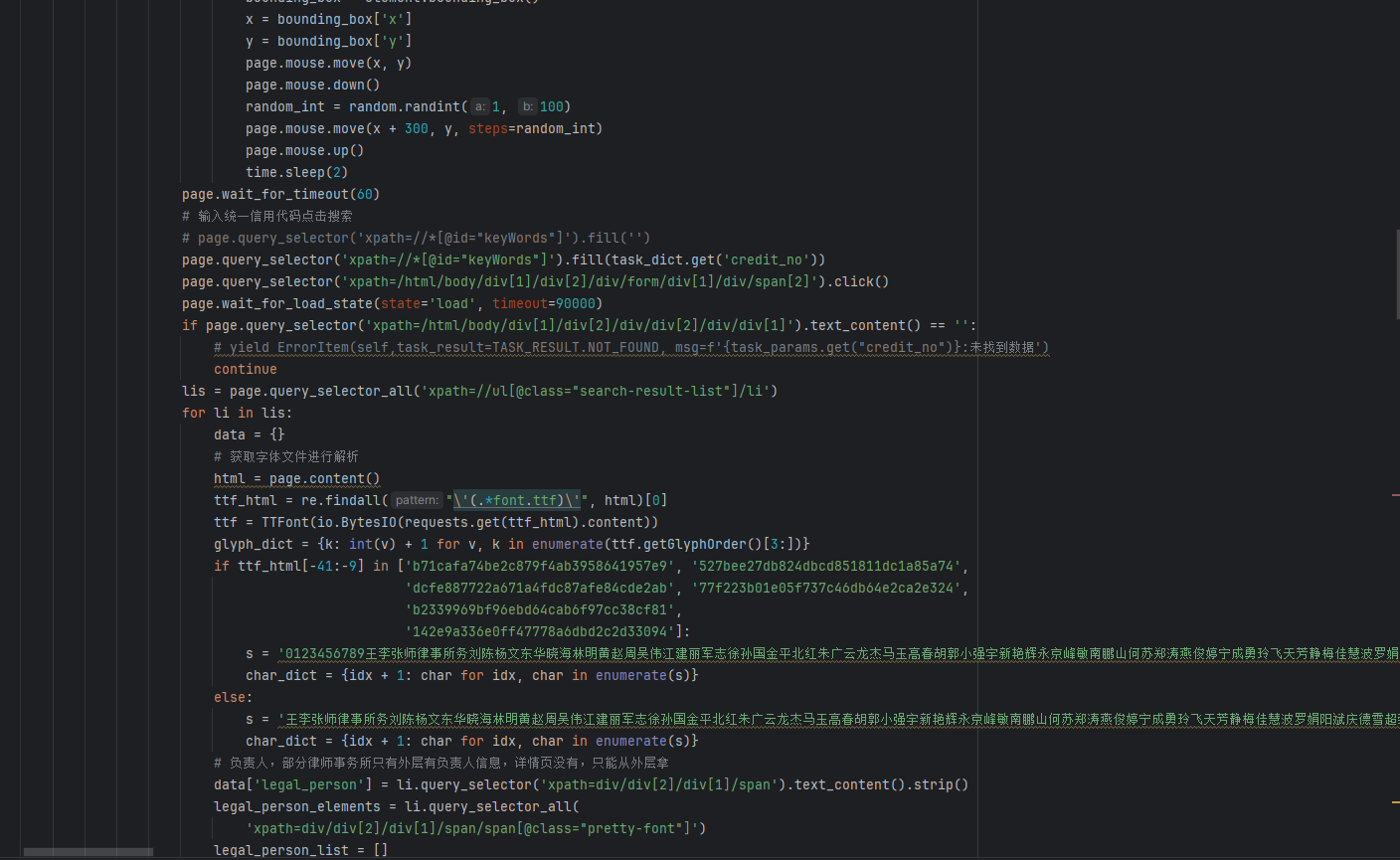Click the comment beginning with 负责人
The height and width of the screenshot is (860, 1400).
click(x=440, y=763)
